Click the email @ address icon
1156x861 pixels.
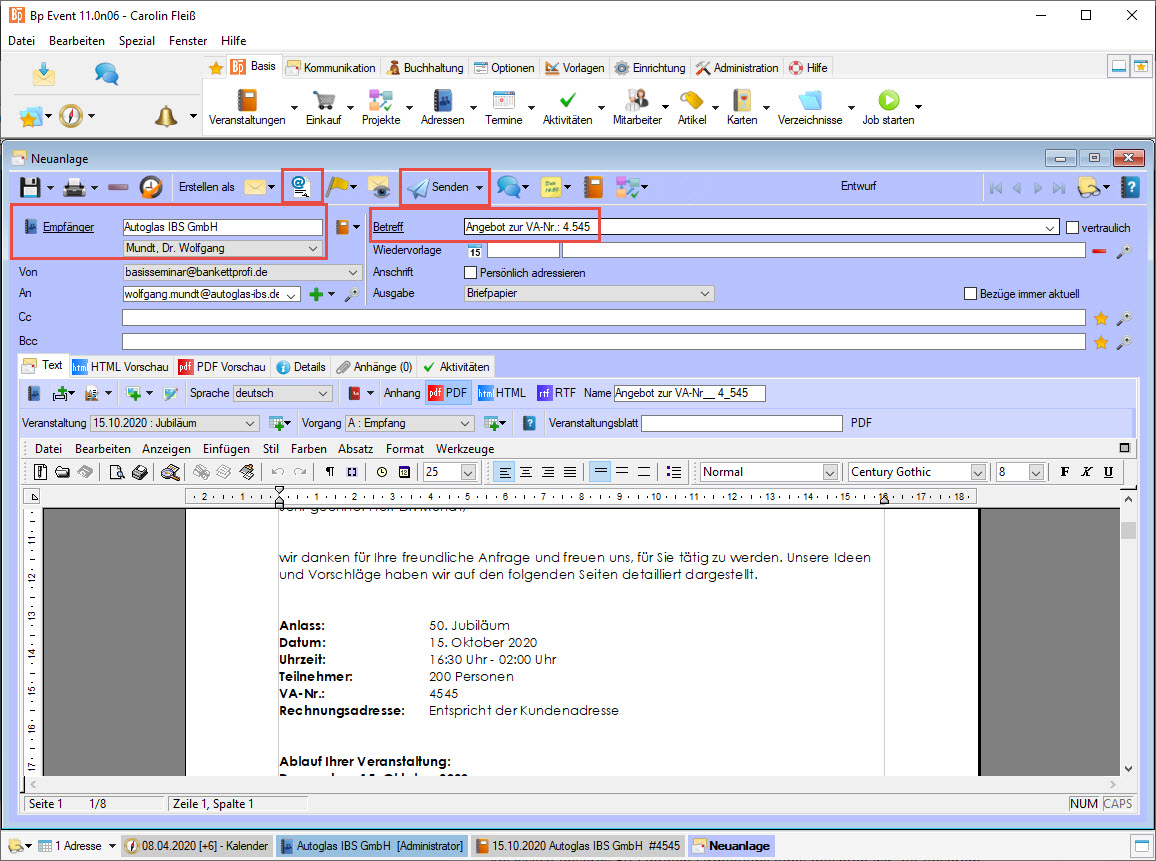300,186
